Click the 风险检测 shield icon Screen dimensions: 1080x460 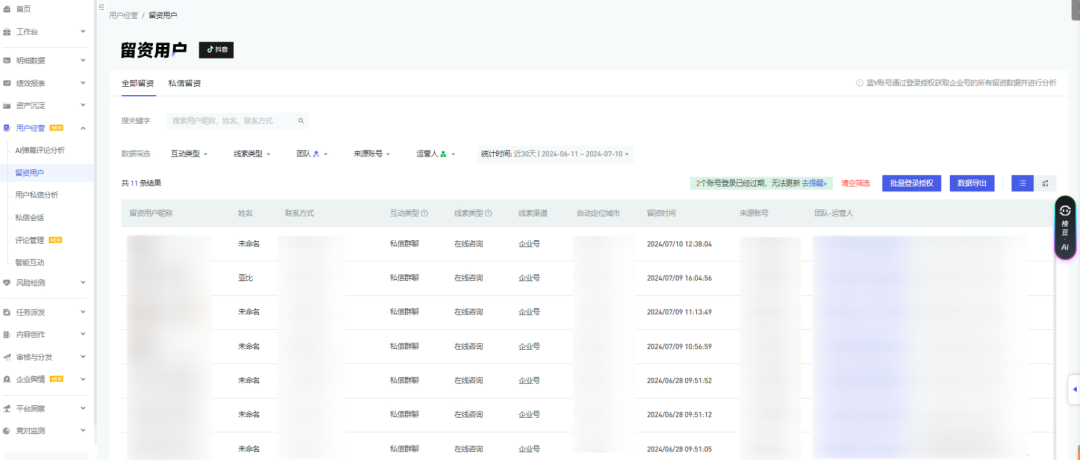coord(7,282)
